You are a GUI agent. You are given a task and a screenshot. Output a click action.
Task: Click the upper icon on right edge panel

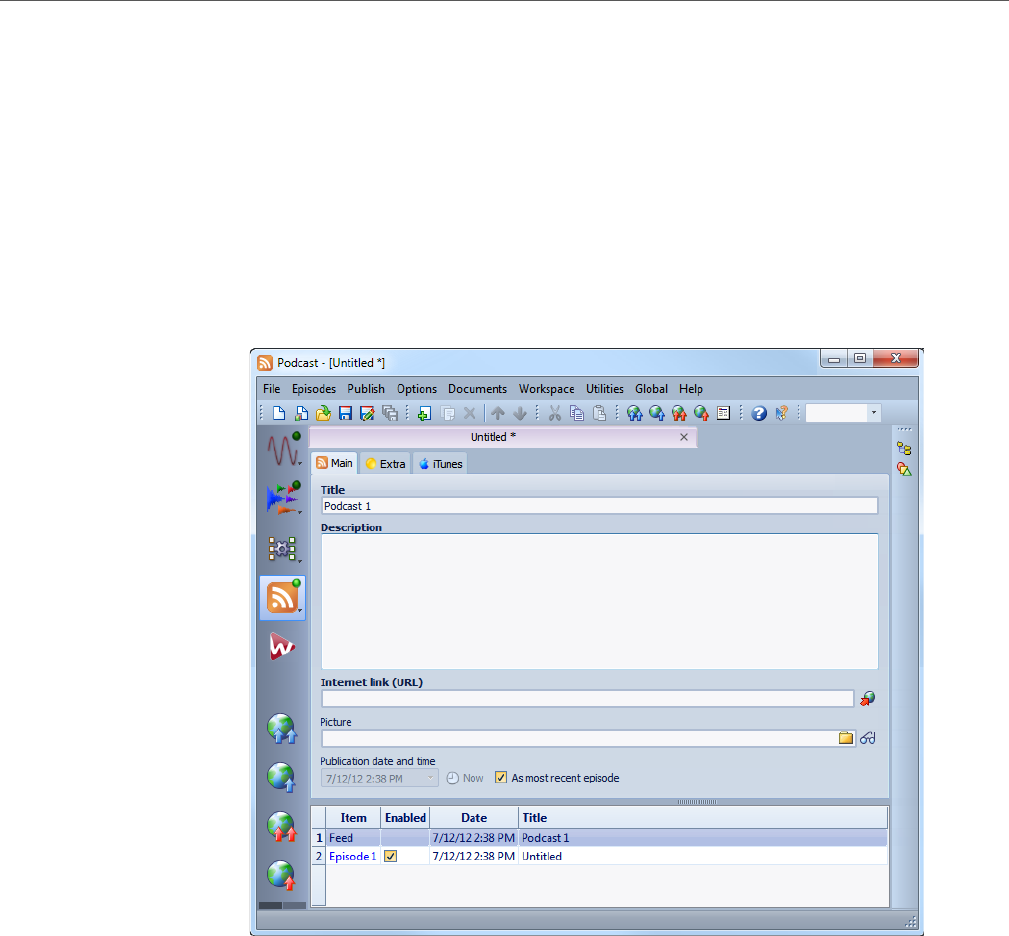coord(904,448)
